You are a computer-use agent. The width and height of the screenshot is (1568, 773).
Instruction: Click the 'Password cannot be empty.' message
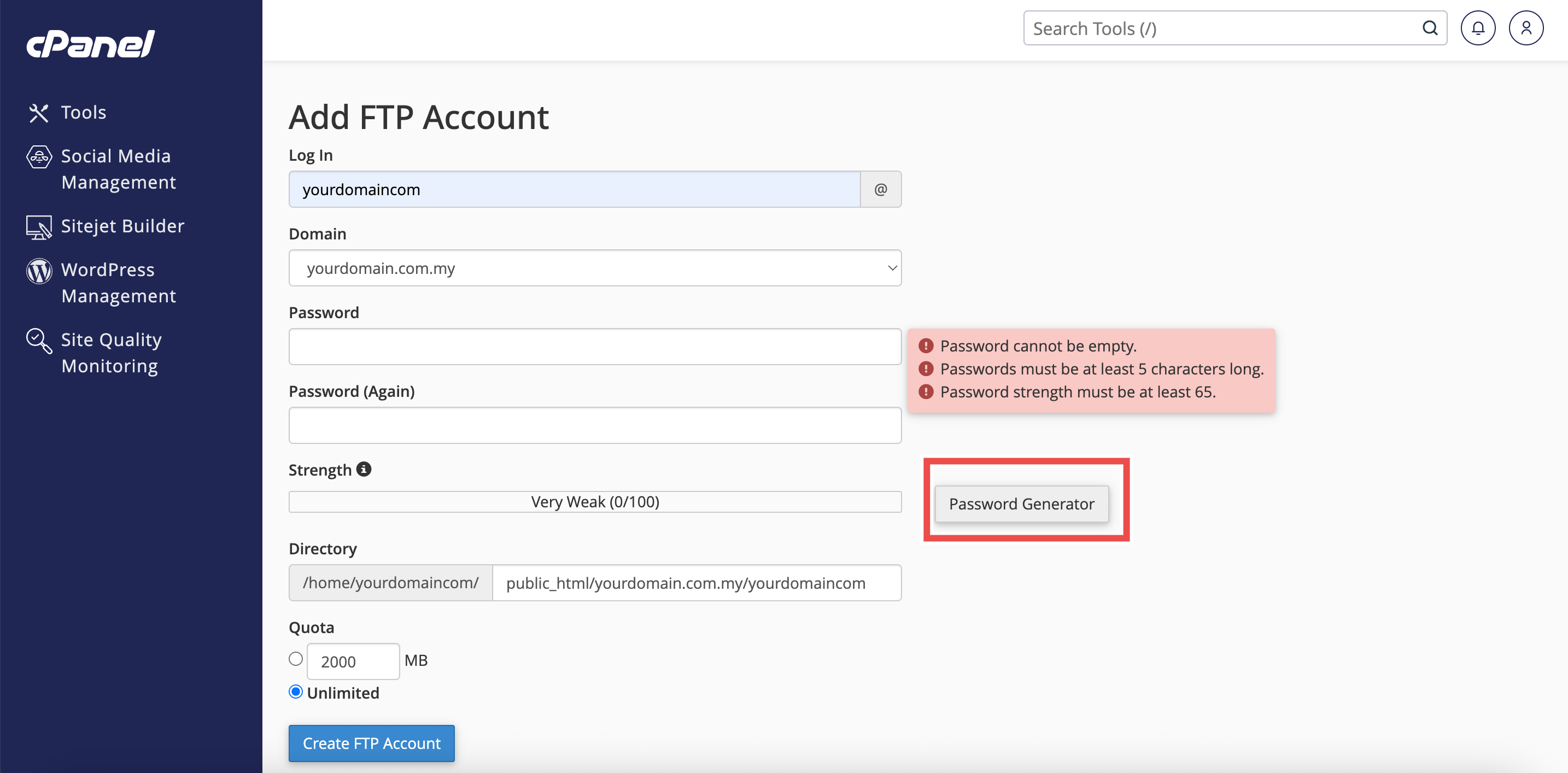[x=1038, y=345]
